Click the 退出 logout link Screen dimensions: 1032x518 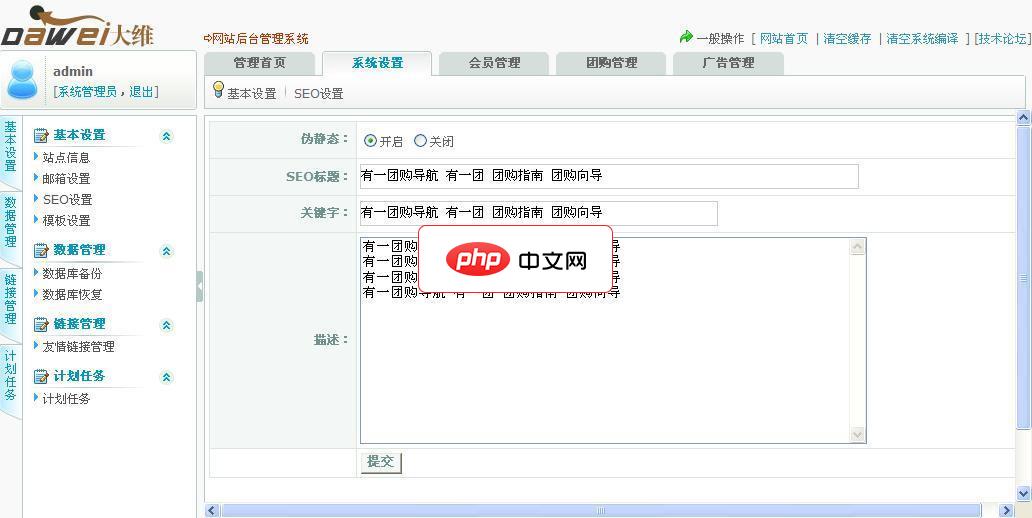coord(141,92)
